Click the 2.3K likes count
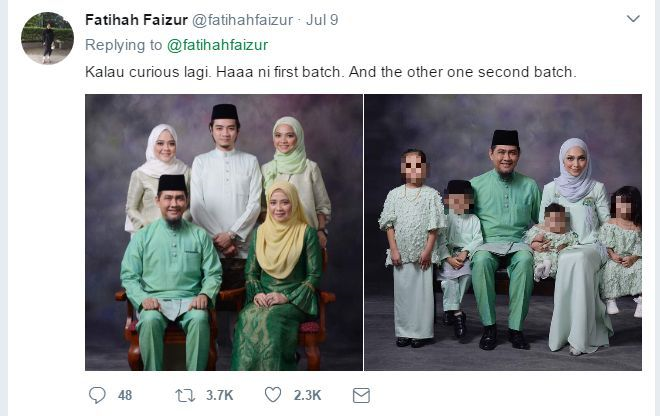Viewport: 660px width, 416px height. (308, 395)
